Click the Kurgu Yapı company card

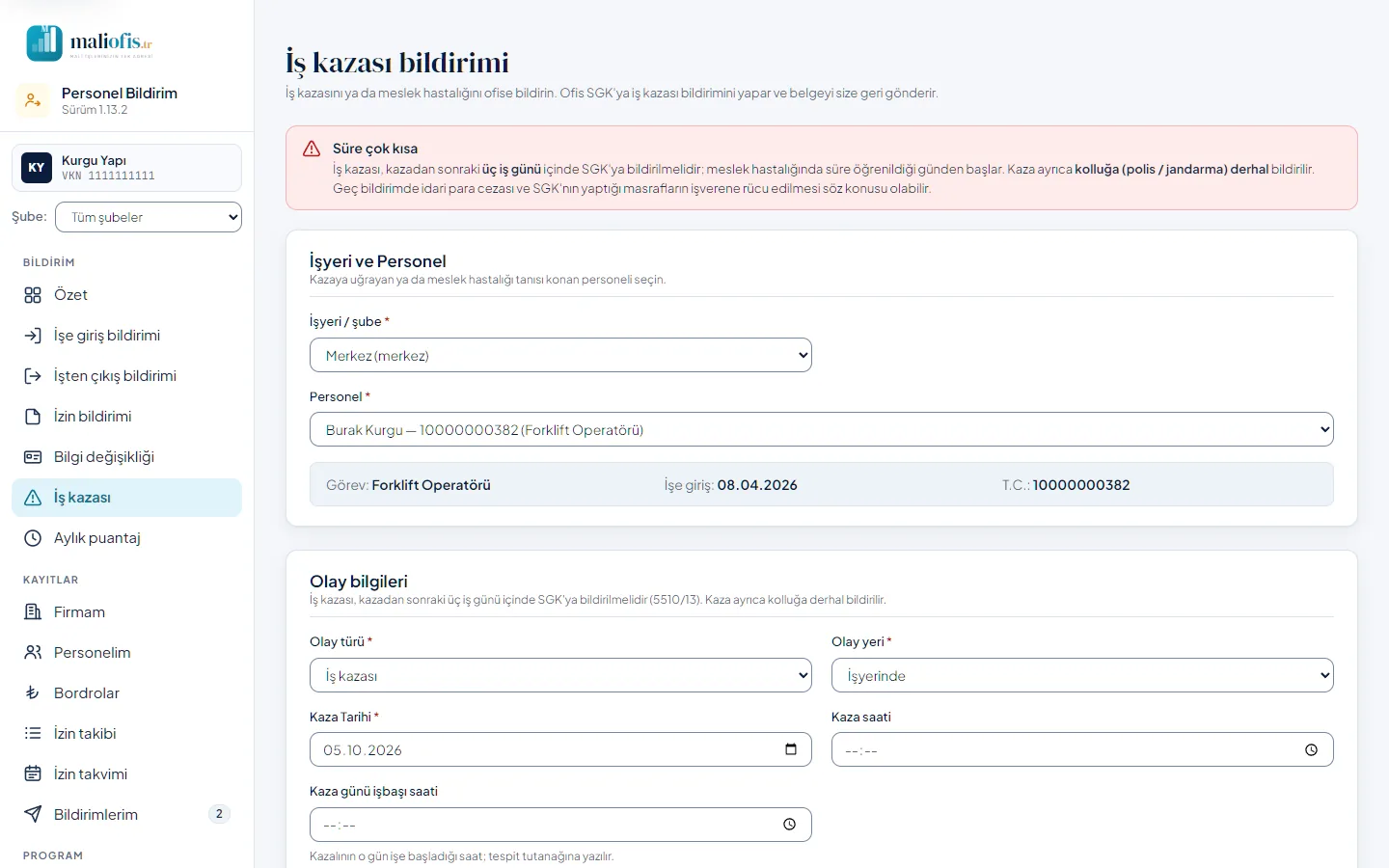click(126, 168)
